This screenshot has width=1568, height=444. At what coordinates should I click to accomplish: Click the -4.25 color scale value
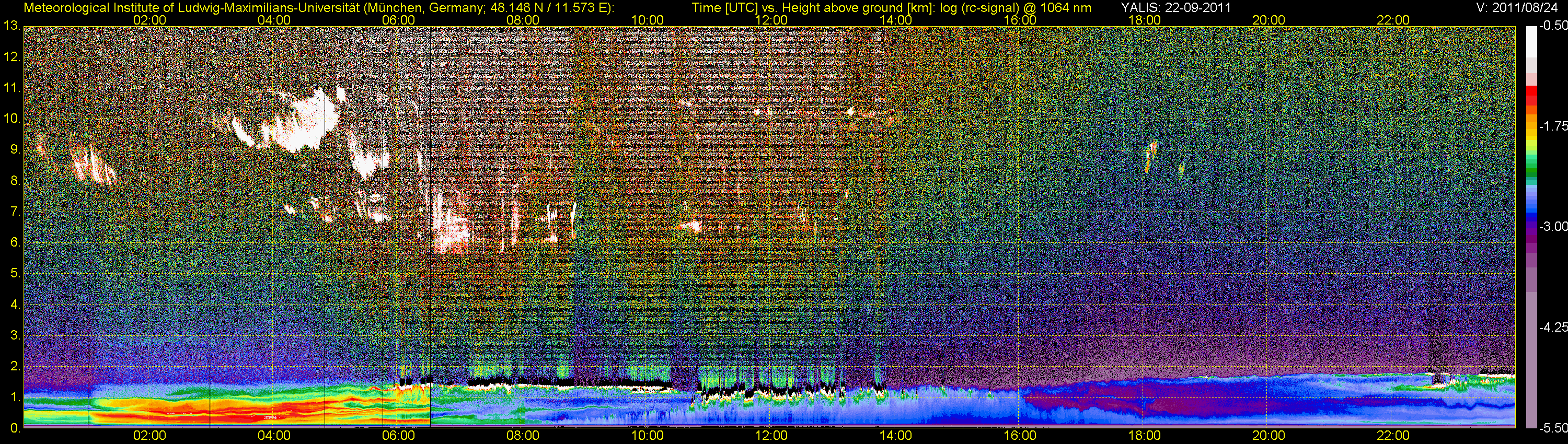[1553, 327]
